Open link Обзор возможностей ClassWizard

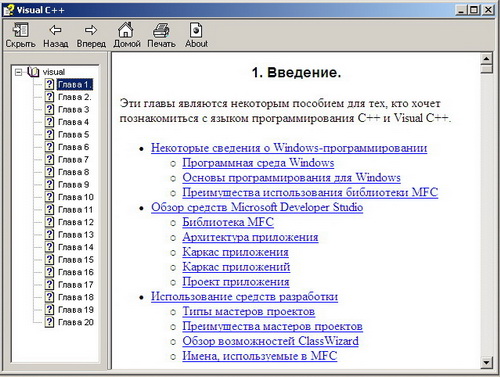270,341
